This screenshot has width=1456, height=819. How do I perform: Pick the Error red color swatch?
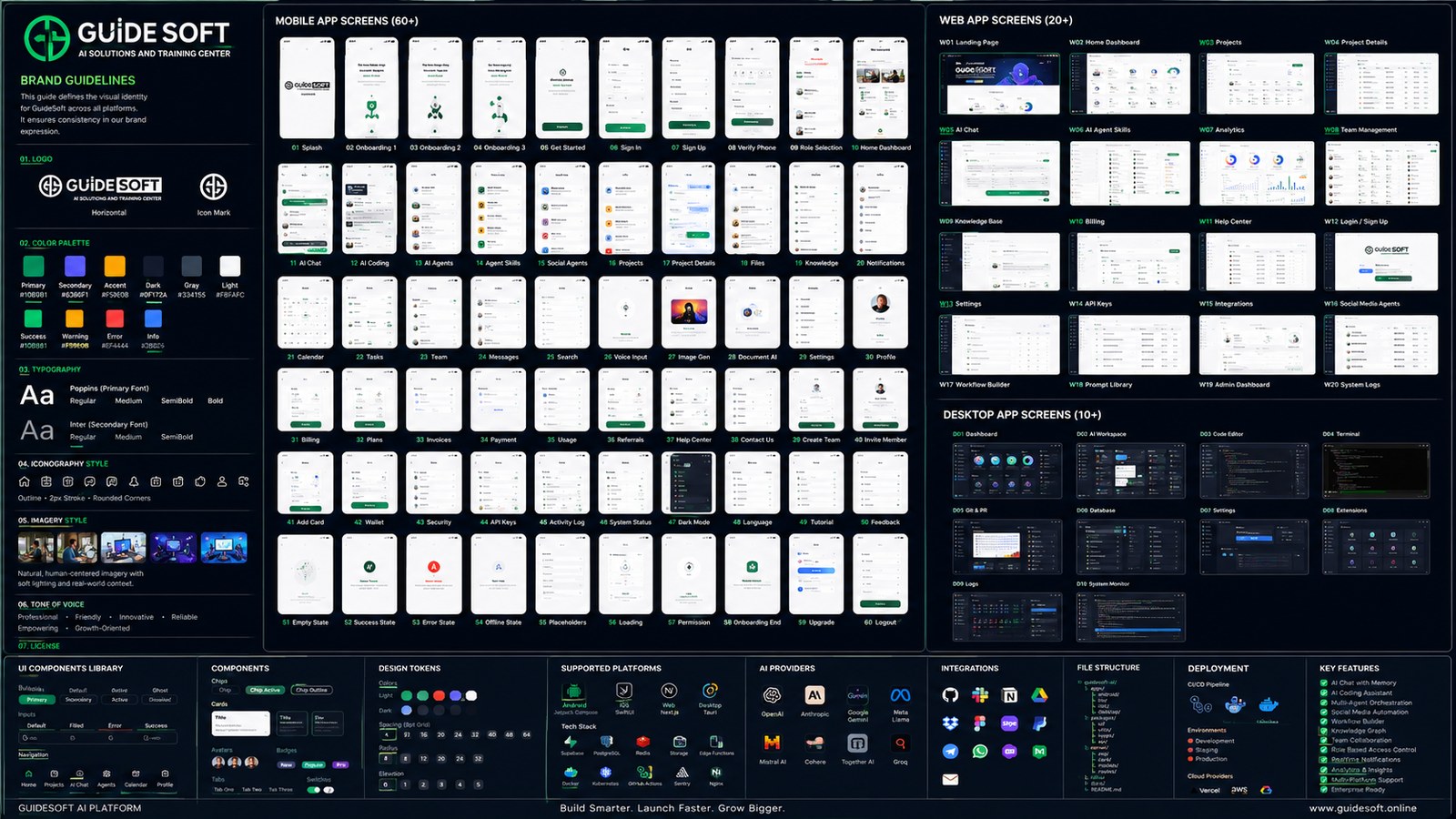[115, 318]
